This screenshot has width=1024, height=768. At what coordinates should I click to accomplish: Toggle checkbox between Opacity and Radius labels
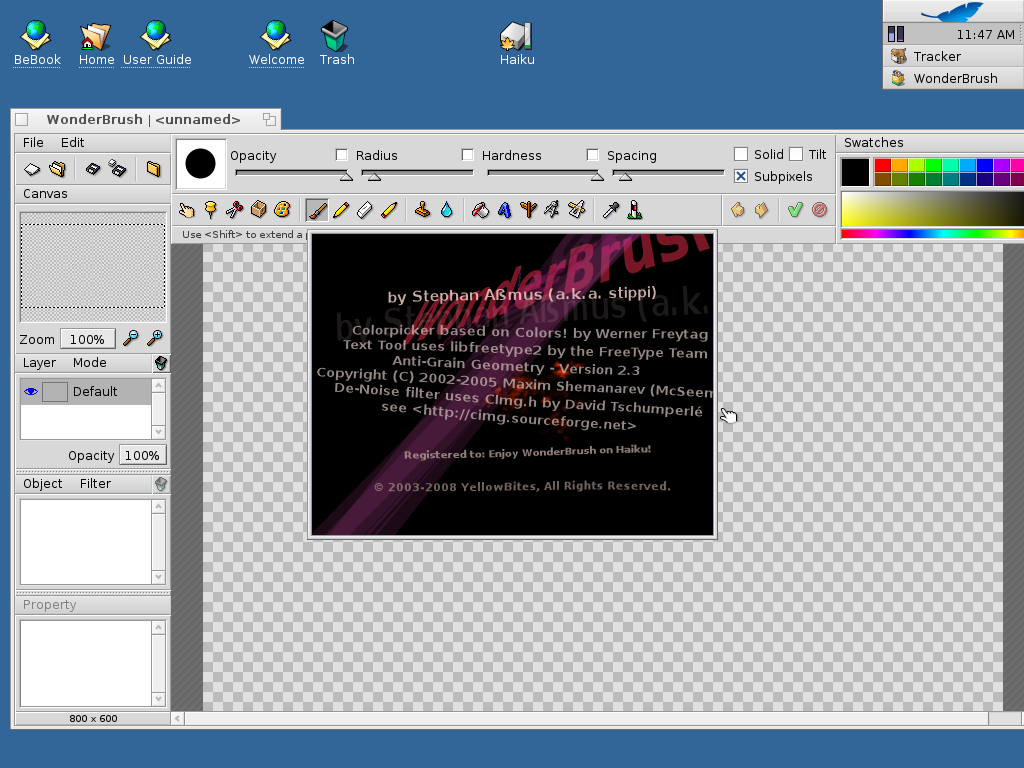[x=342, y=155]
